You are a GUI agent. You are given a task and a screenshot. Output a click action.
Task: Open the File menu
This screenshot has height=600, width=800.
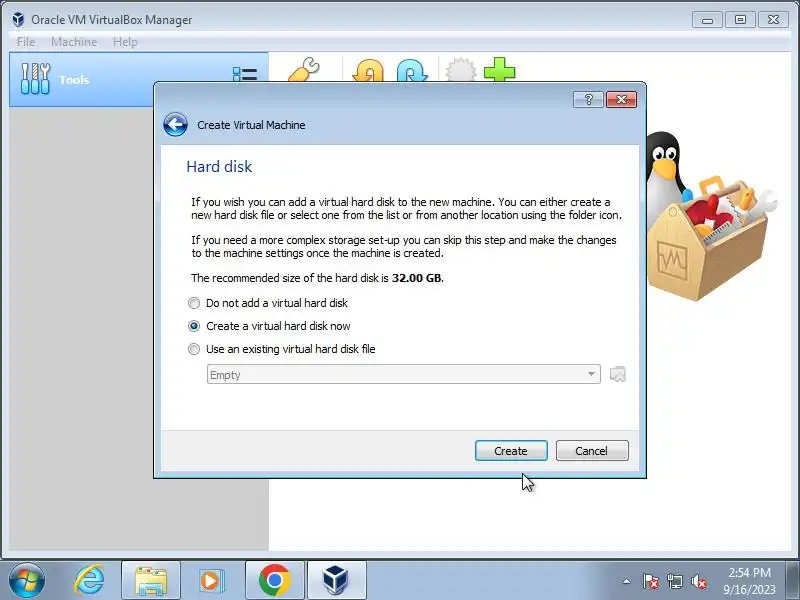pos(26,42)
